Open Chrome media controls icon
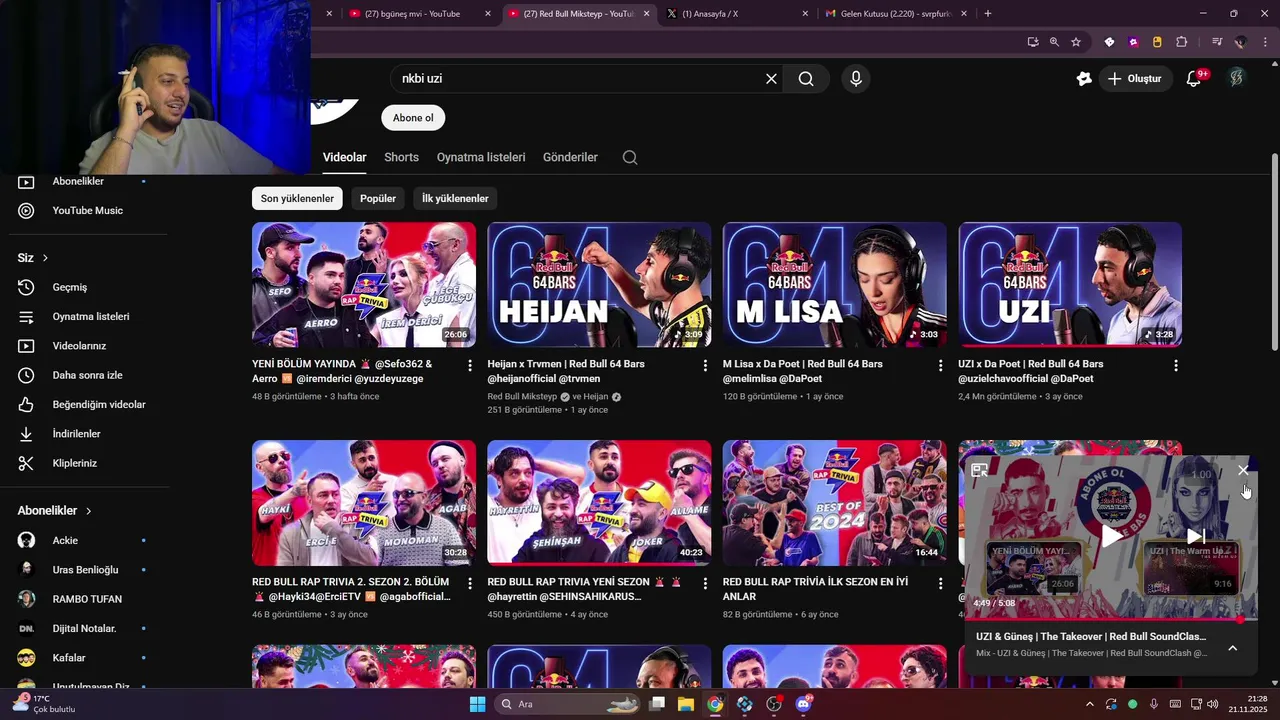1280x720 pixels. (x=1217, y=42)
